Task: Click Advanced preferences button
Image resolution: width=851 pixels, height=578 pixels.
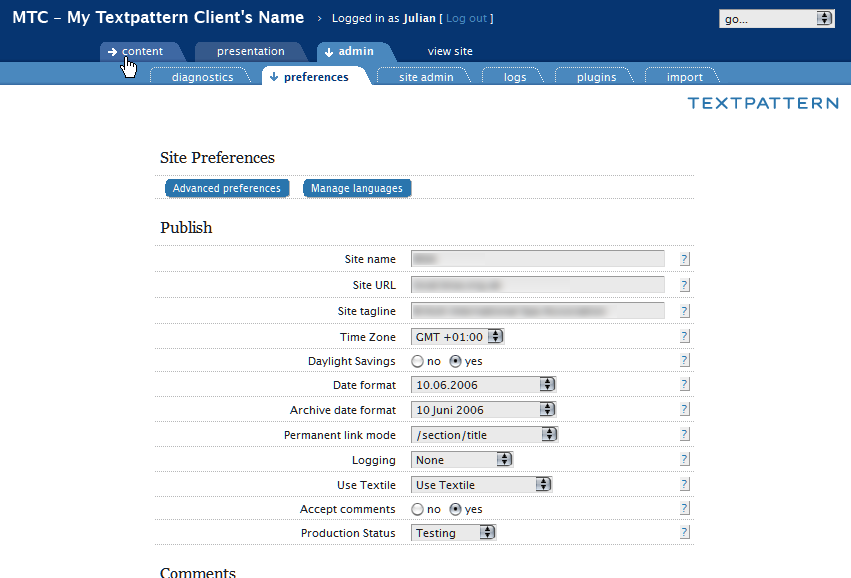Action: pos(227,188)
